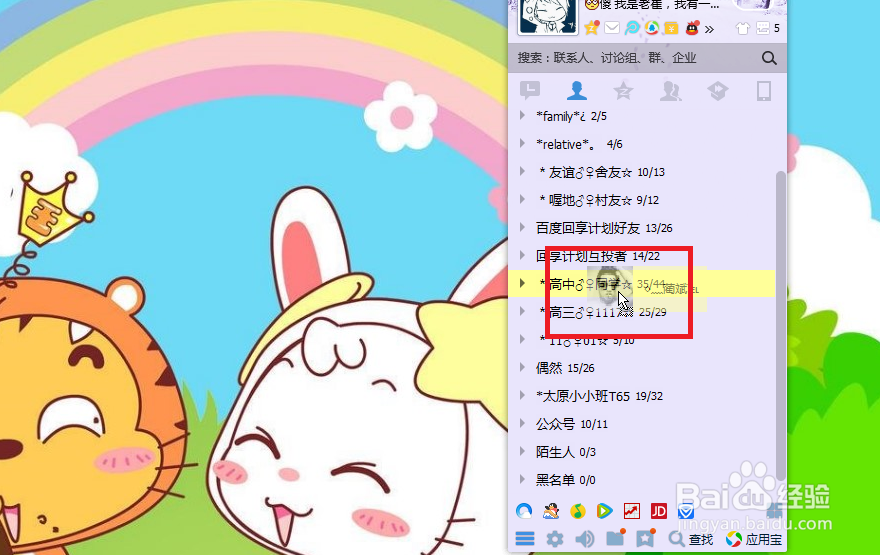Screen dimensions: 880x555
Task: Select the *太原小小班T65 19/32 group
Action: pyautogui.click(x=641, y=396)
